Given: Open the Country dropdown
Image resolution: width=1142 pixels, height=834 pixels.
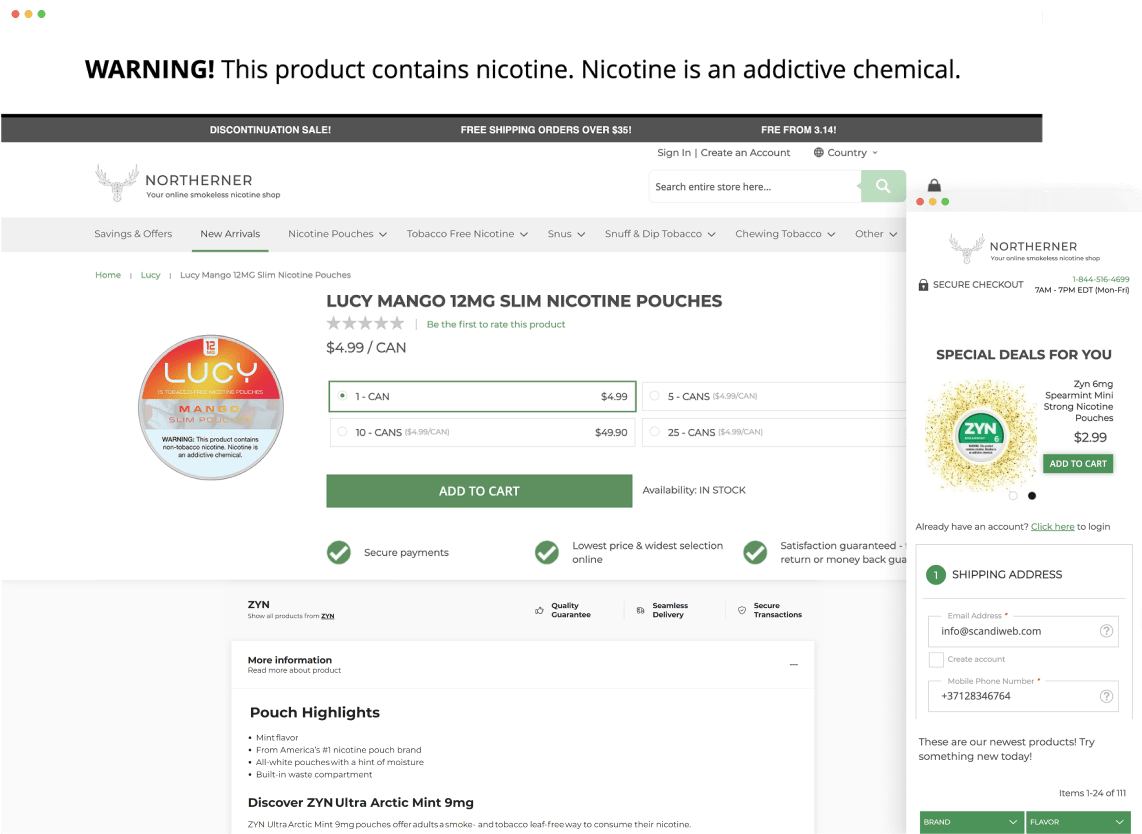Looking at the screenshot, I should click(846, 152).
